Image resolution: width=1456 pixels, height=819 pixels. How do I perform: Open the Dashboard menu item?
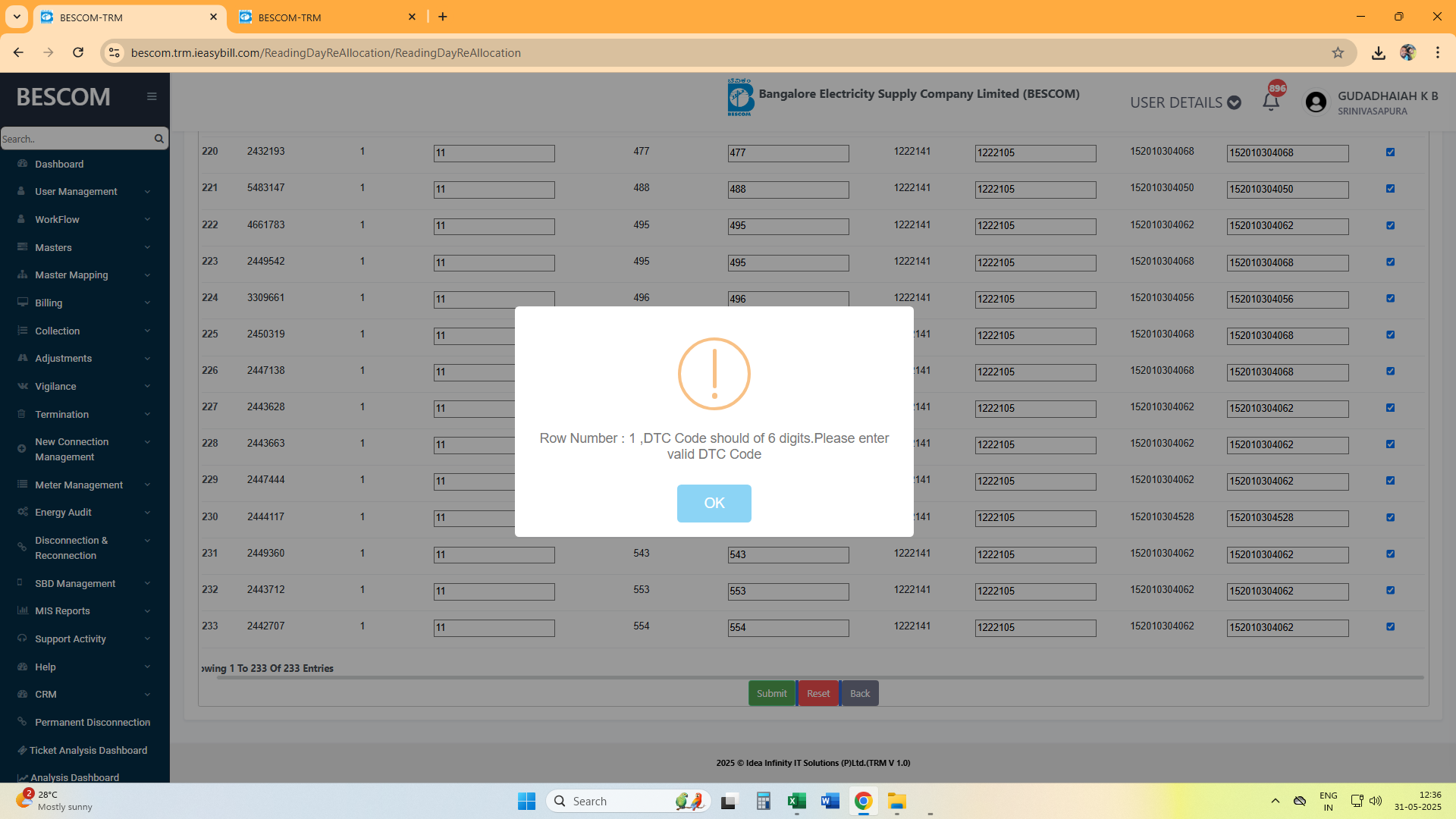[x=59, y=164]
